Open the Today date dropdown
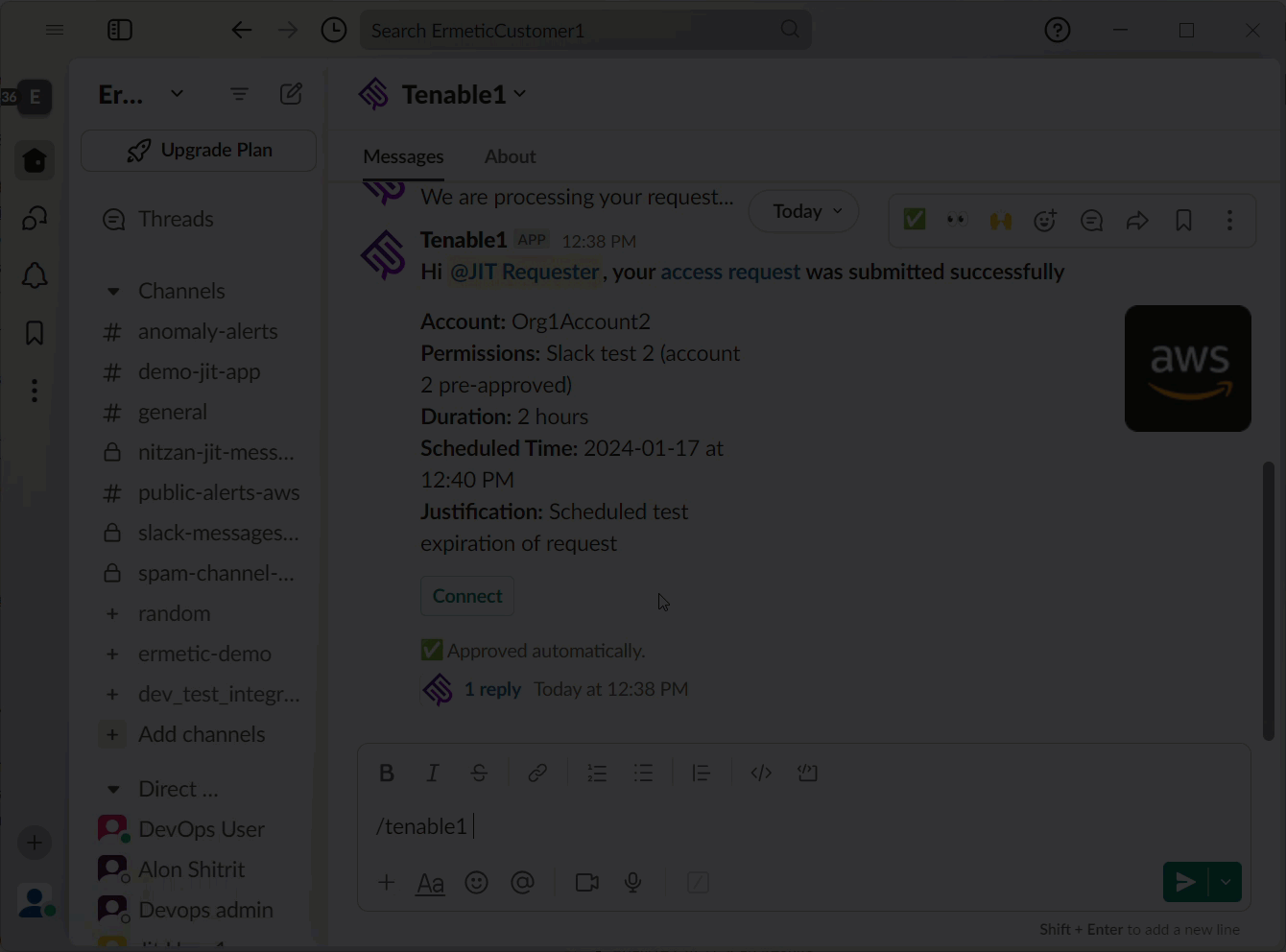The height and width of the screenshot is (952, 1286). point(804,211)
